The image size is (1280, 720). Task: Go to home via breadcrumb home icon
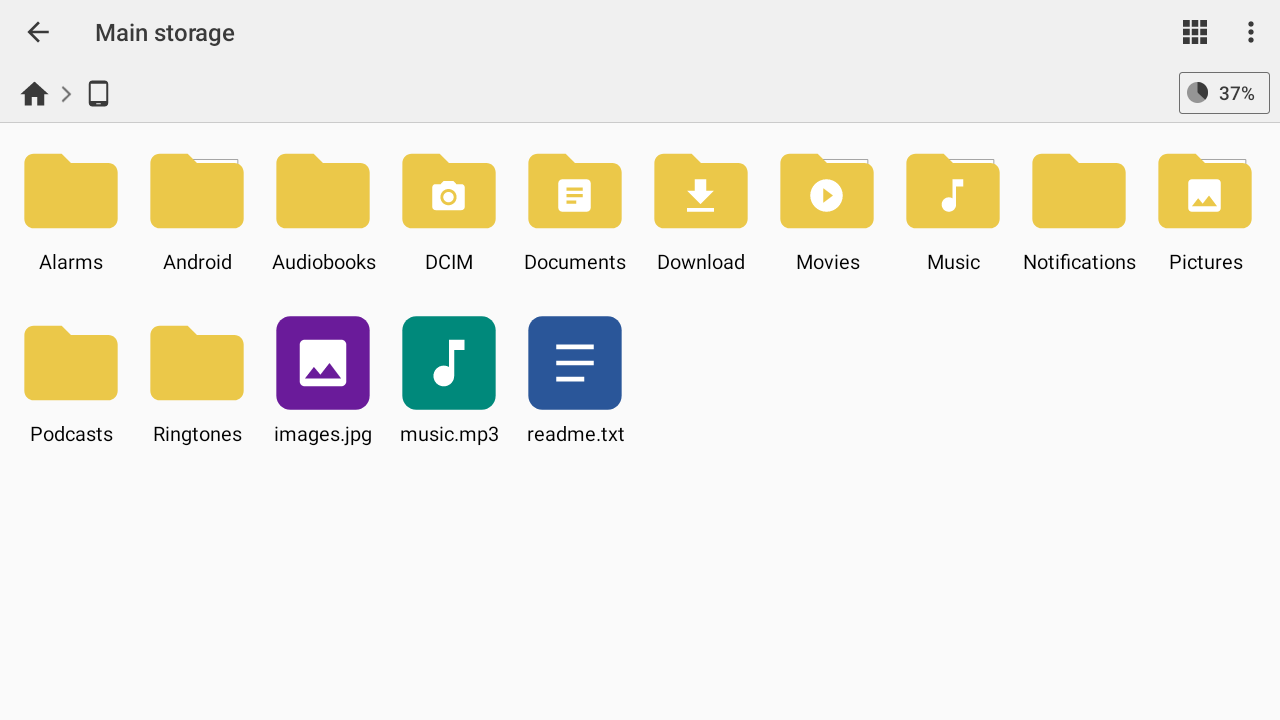34,93
